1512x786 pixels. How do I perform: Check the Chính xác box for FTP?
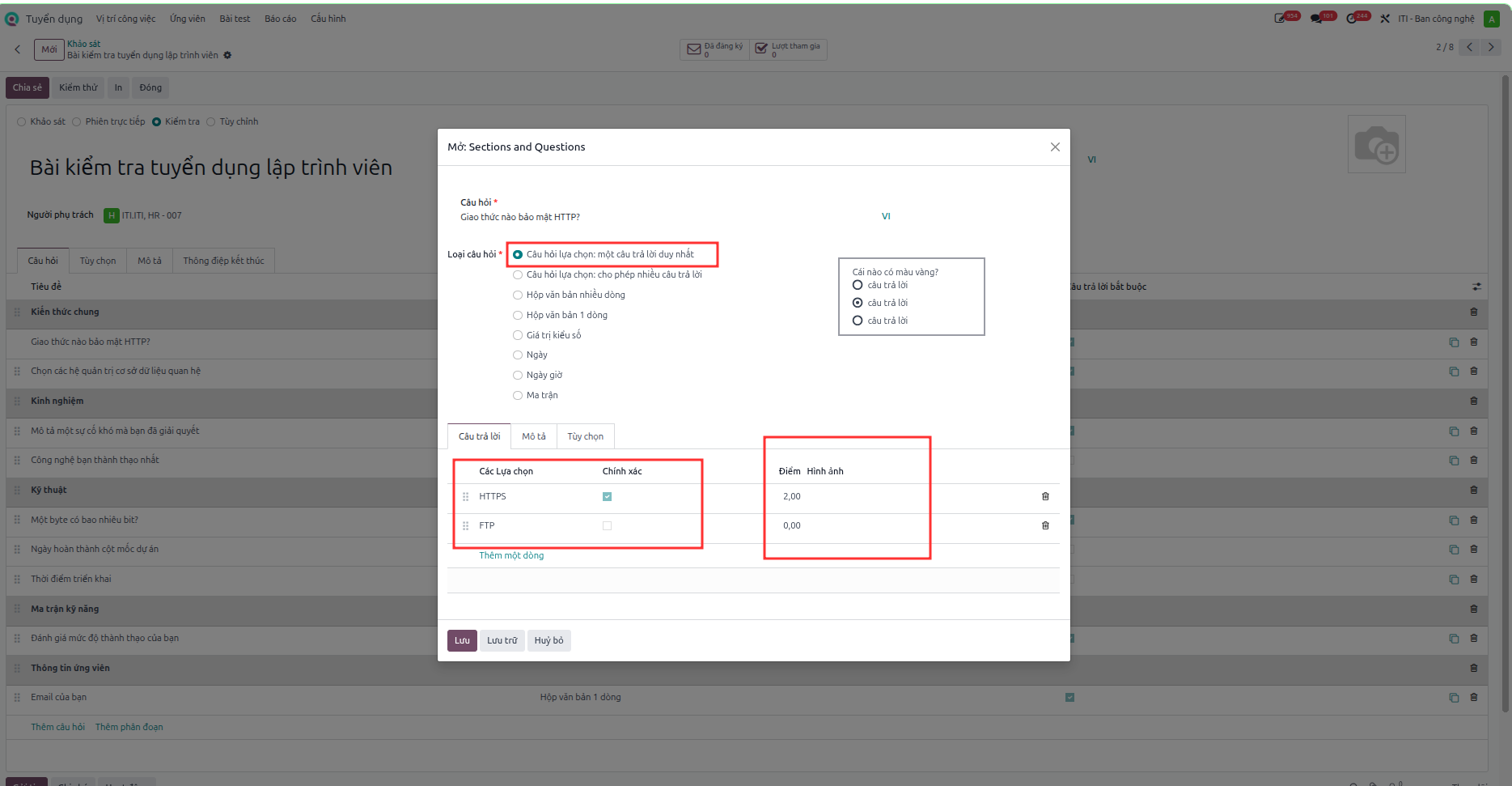coord(607,525)
